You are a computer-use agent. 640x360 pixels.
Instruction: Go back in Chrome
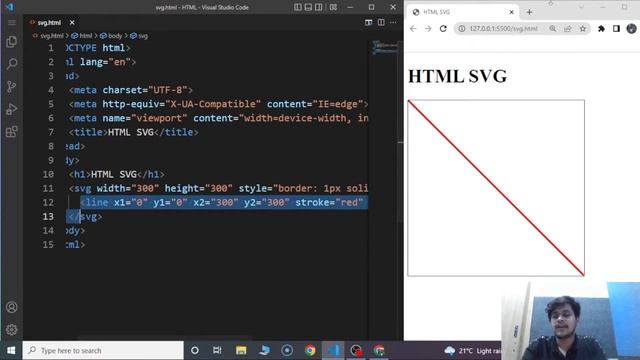(x=413, y=29)
